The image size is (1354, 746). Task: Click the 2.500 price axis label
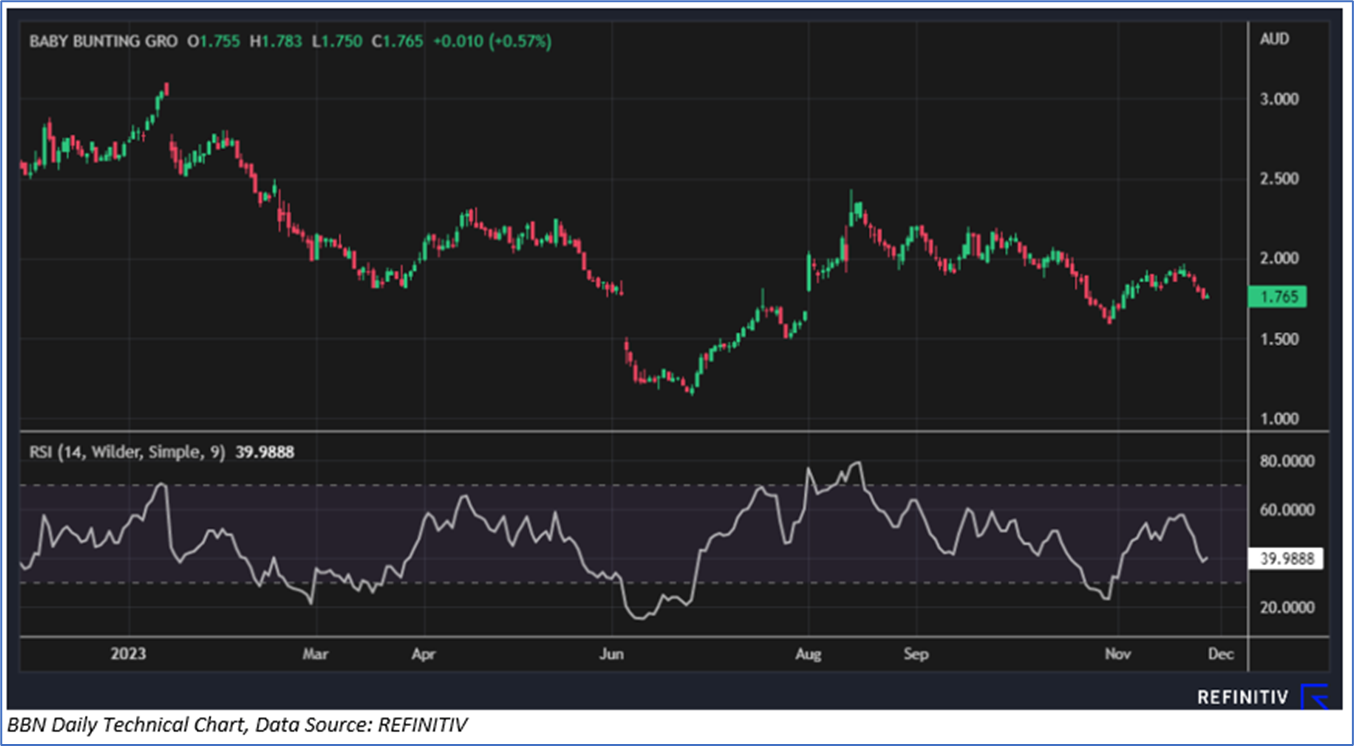tap(1279, 179)
